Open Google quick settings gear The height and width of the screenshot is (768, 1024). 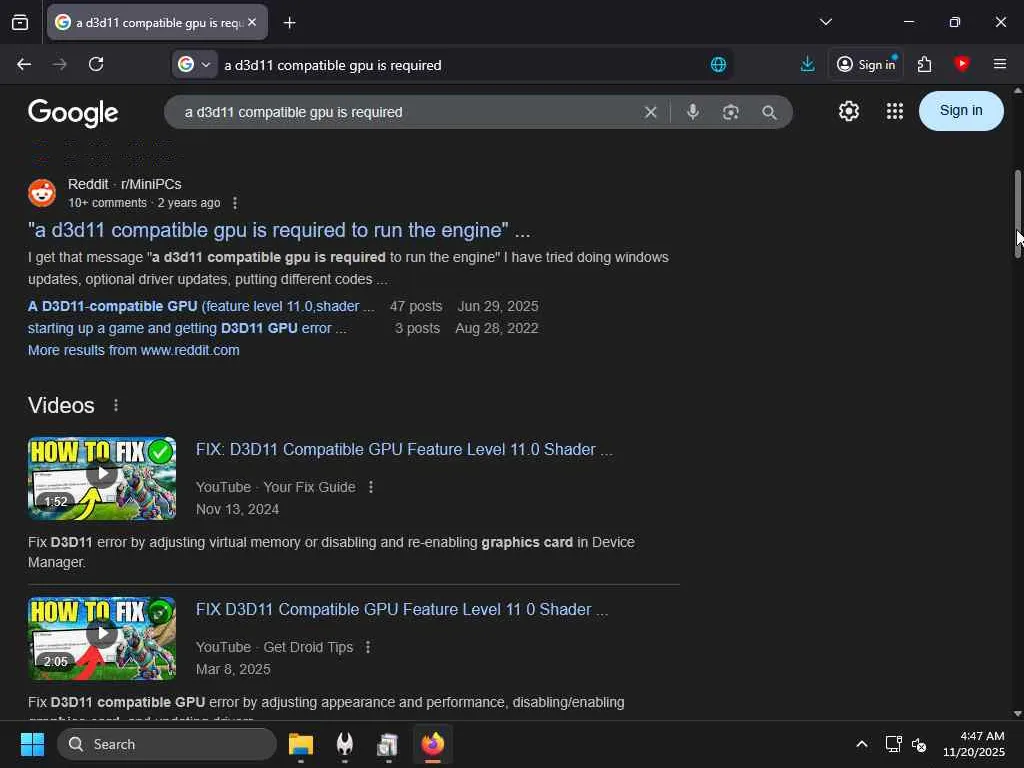pyautogui.click(x=848, y=112)
